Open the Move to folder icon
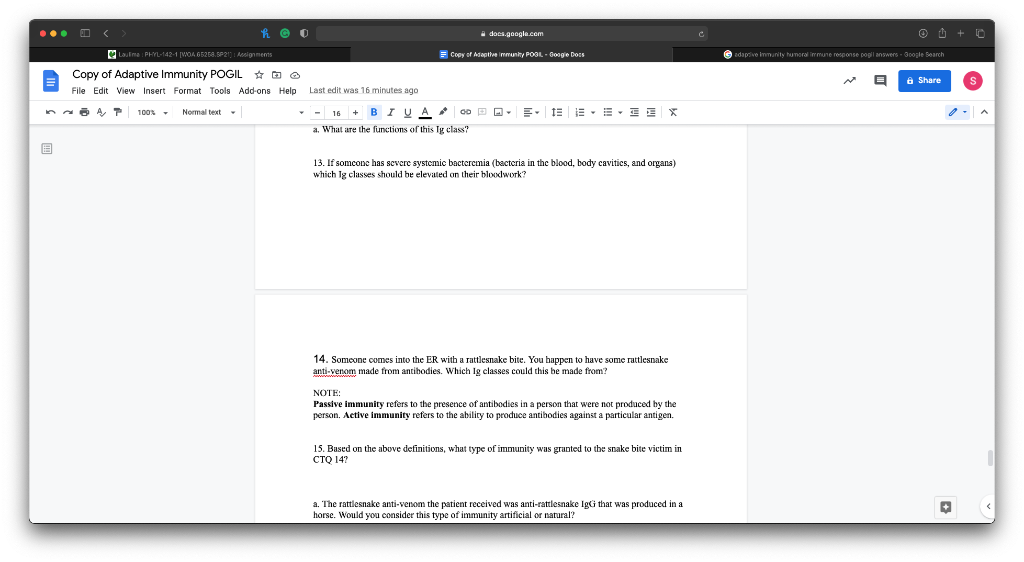The height and width of the screenshot is (562, 1024). tap(277, 75)
